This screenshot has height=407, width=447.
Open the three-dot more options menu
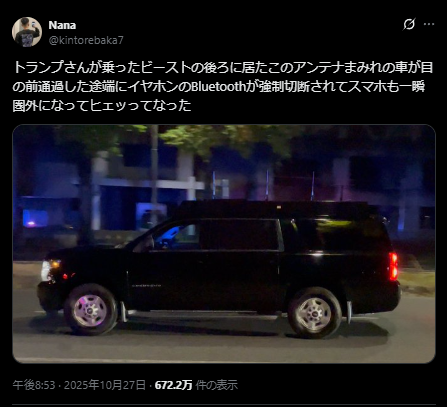[x=429, y=24]
